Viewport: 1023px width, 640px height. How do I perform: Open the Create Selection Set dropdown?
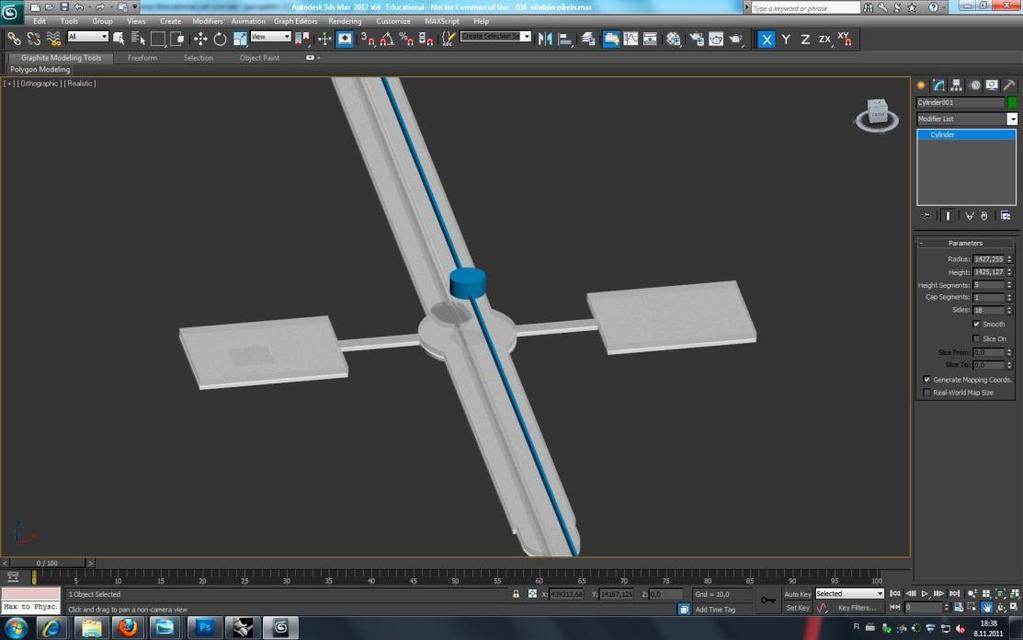pos(496,37)
